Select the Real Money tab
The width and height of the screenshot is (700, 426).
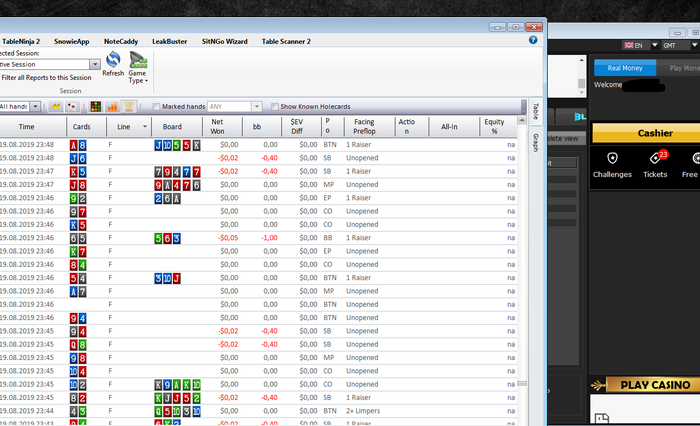click(x=625, y=68)
